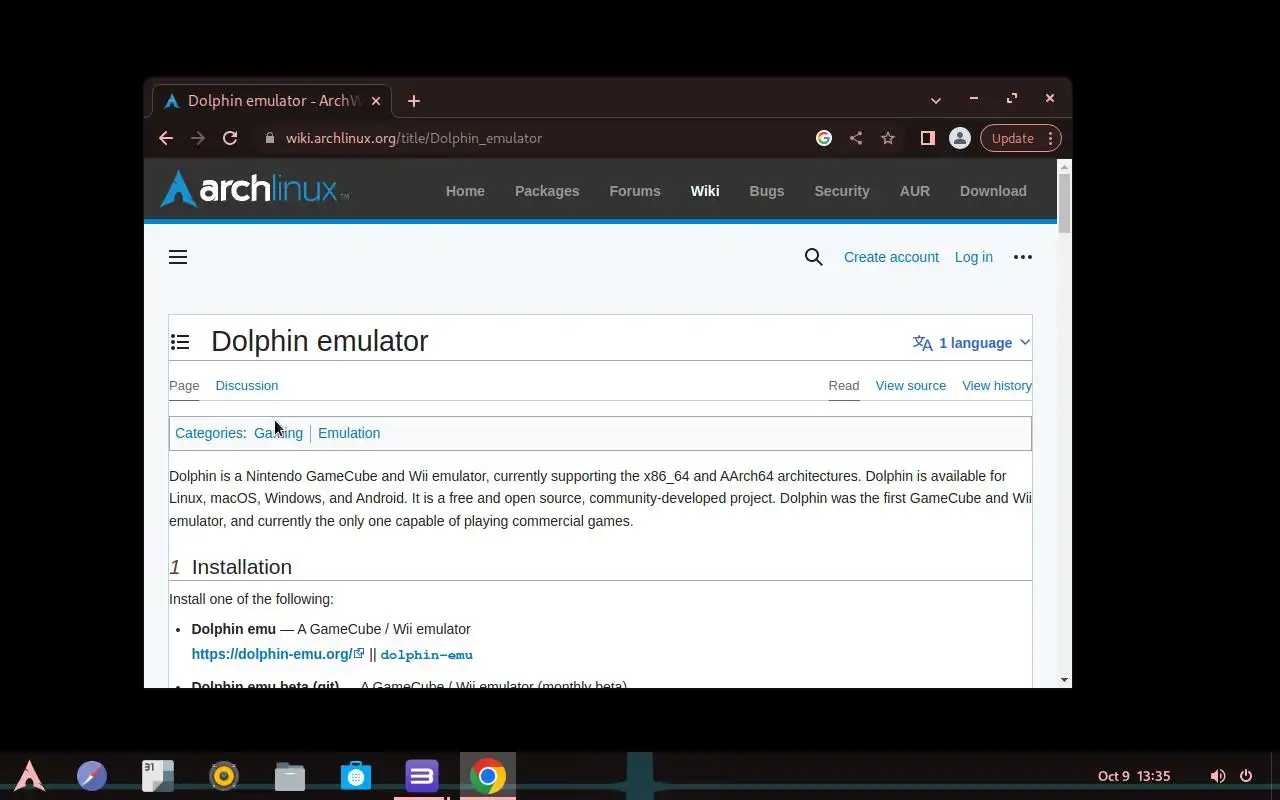Open the three-dot personal tools menu
1280x800 pixels.
coord(1023,257)
